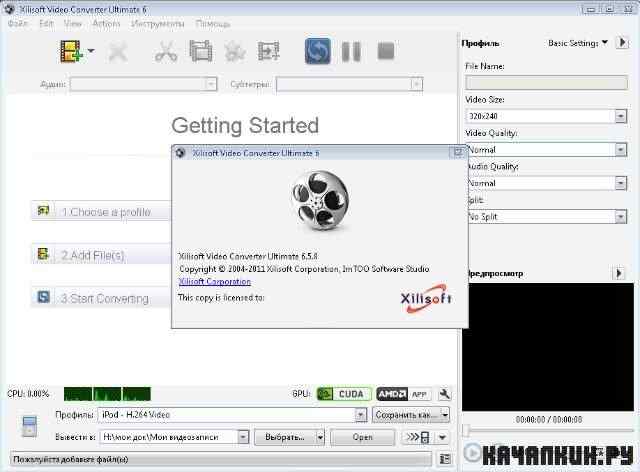This screenshot has height=472, width=640.
Task: Open the View menu
Action: (x=73, y=24)
